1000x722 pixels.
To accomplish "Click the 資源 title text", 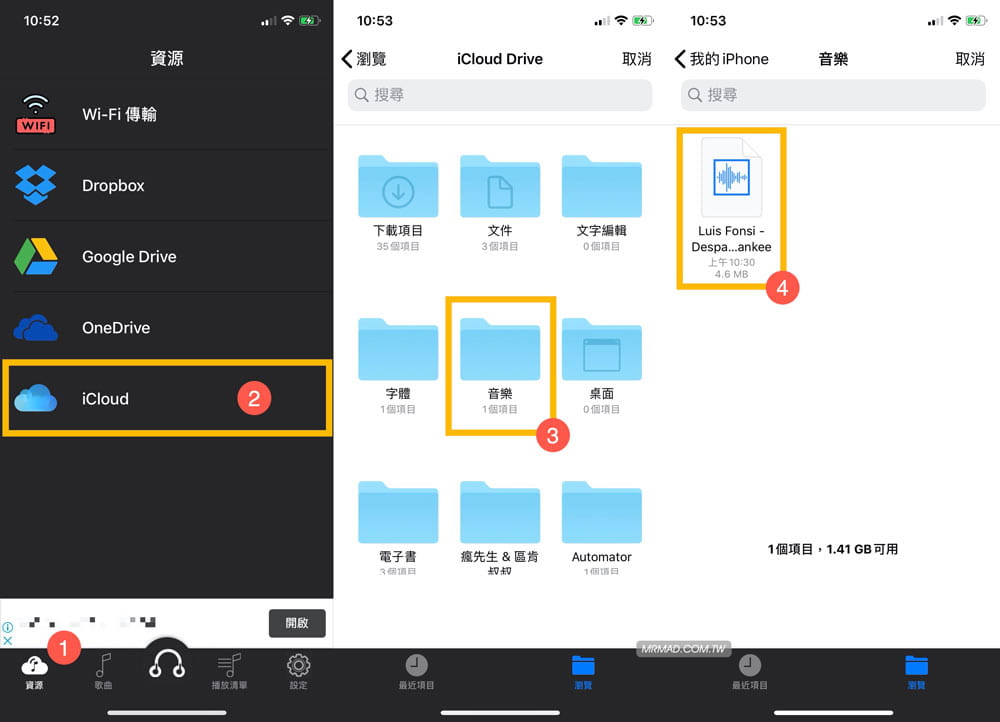I will pos(166,59).
